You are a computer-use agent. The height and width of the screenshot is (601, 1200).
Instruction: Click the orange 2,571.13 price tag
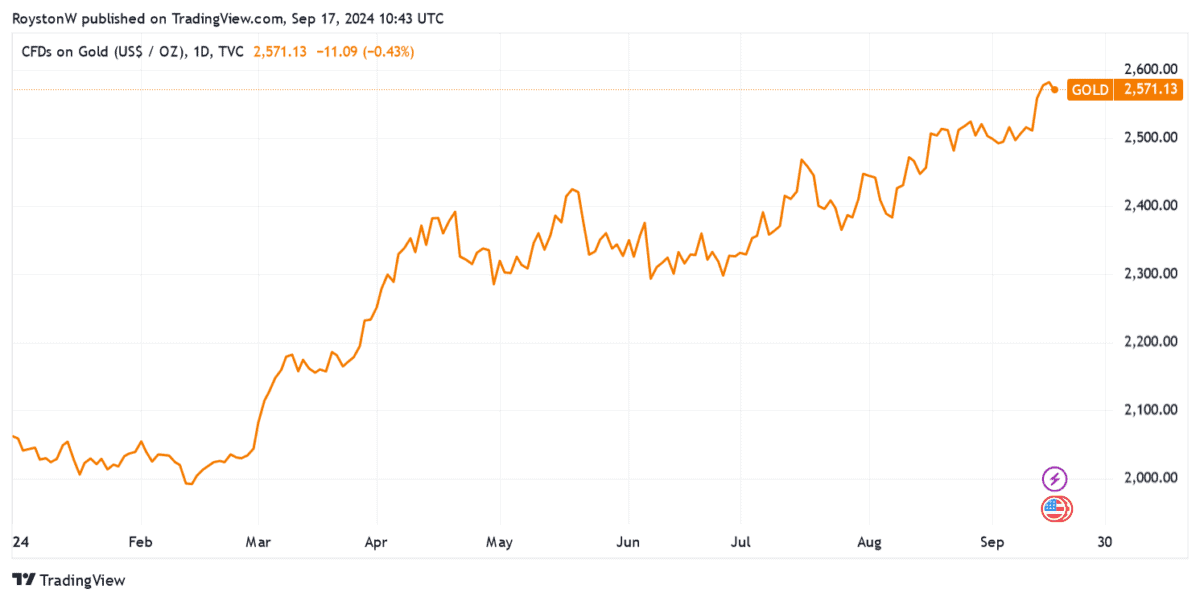tap(1150, 90)
